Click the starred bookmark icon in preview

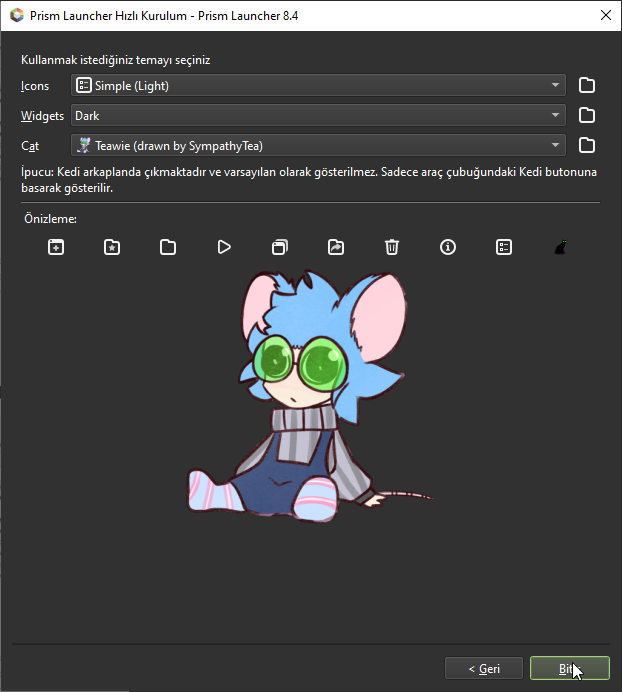coord(112,247)
